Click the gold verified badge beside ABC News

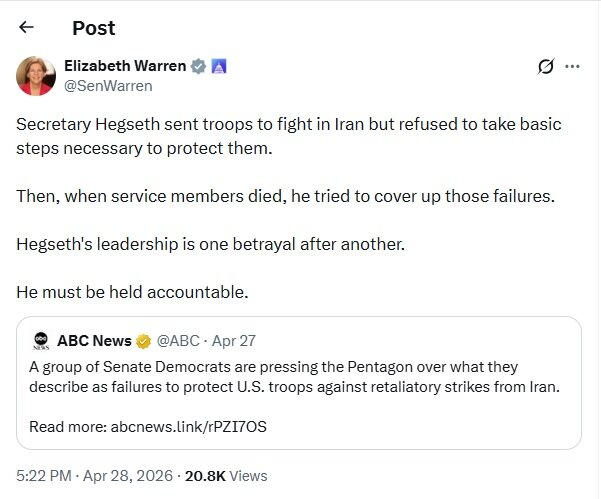pos(144,340)
